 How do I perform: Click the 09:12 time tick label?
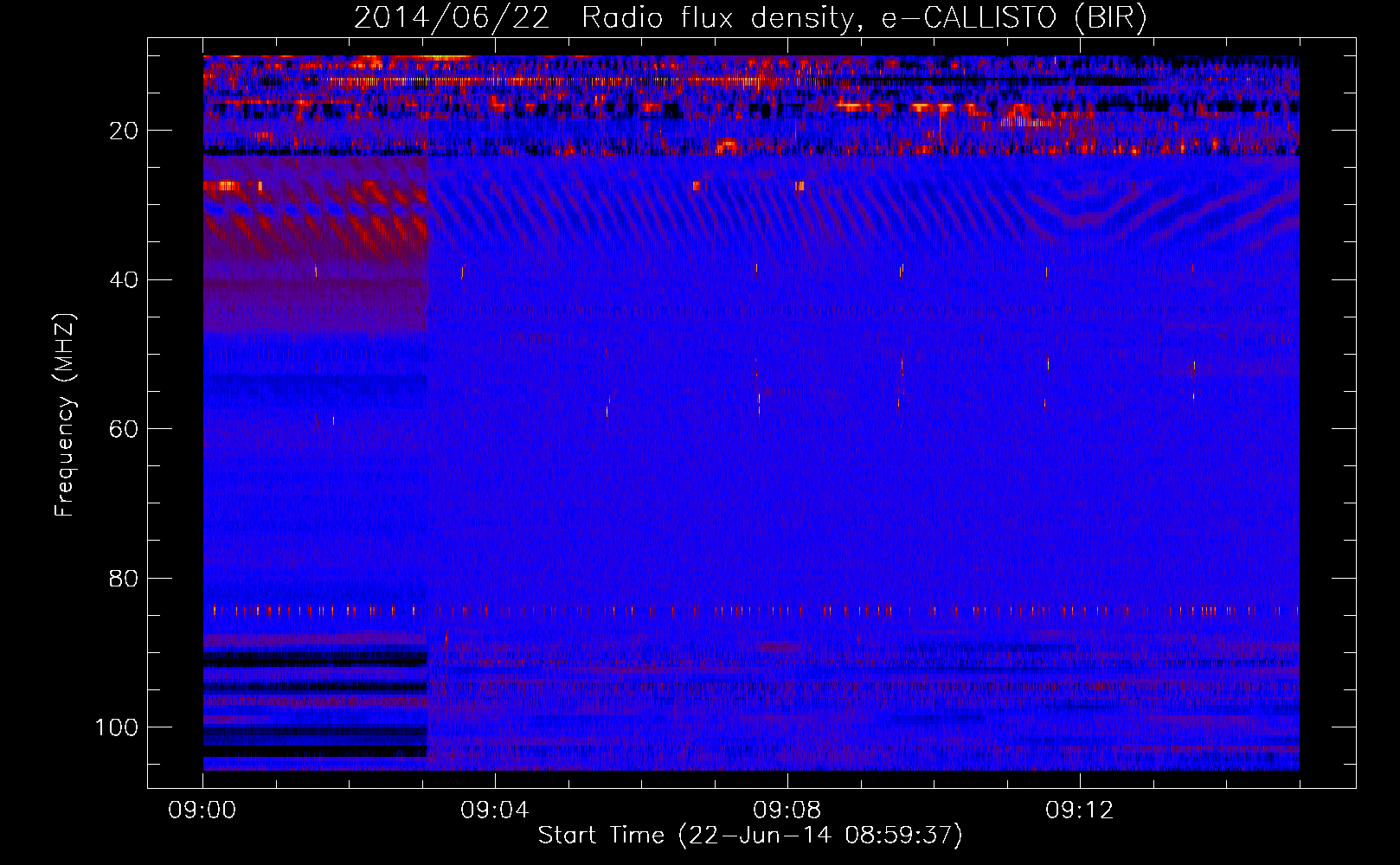click(x=1080, y=811)
